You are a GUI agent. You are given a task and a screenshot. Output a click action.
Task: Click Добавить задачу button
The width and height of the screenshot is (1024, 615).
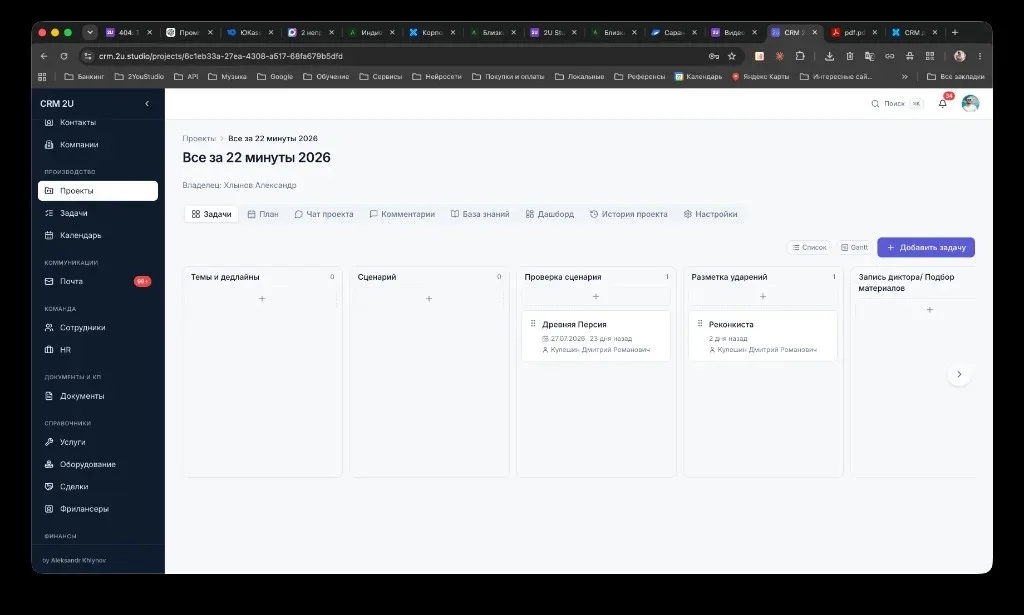(926, 247)
